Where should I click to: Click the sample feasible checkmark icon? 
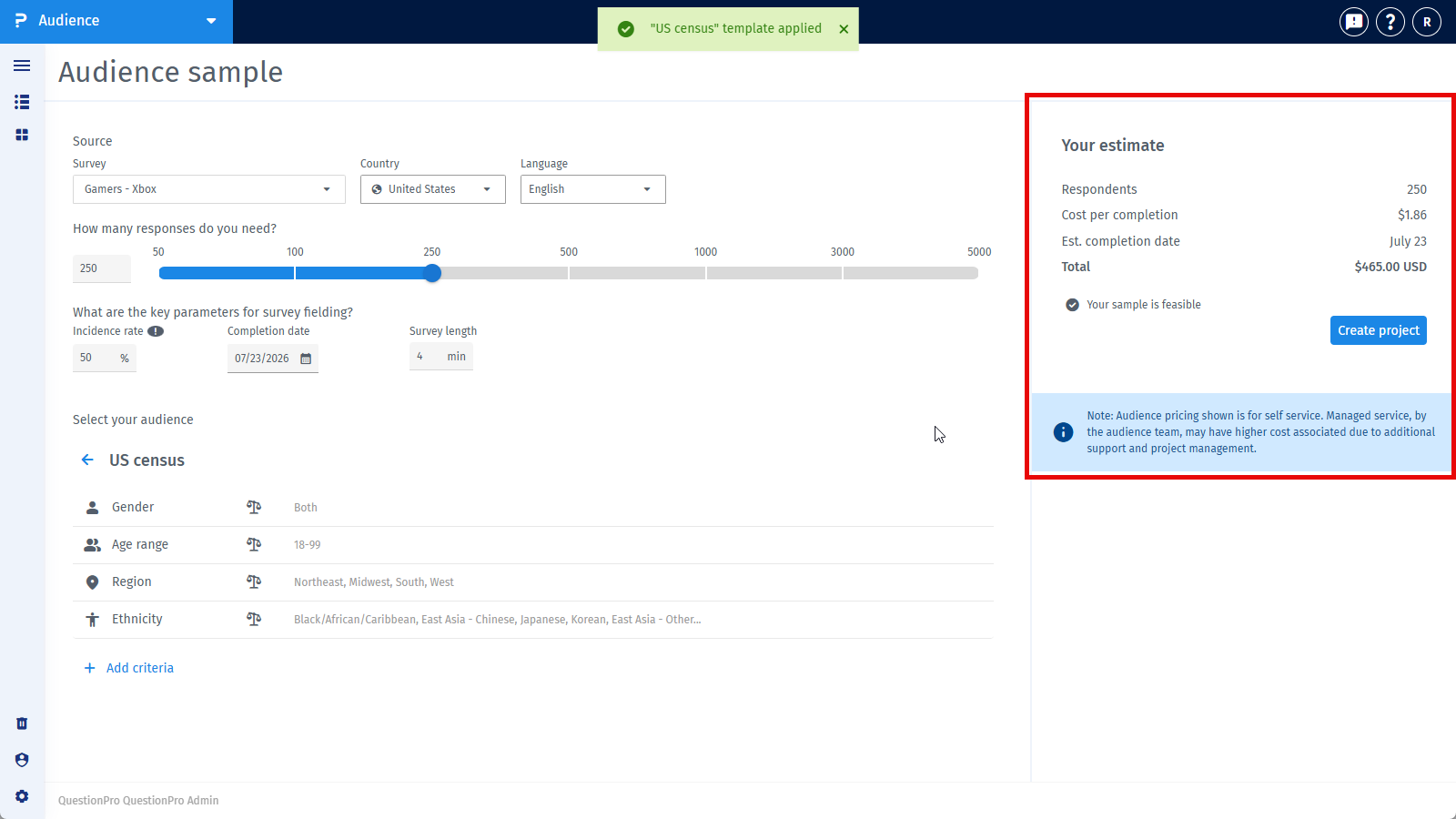1072,305
